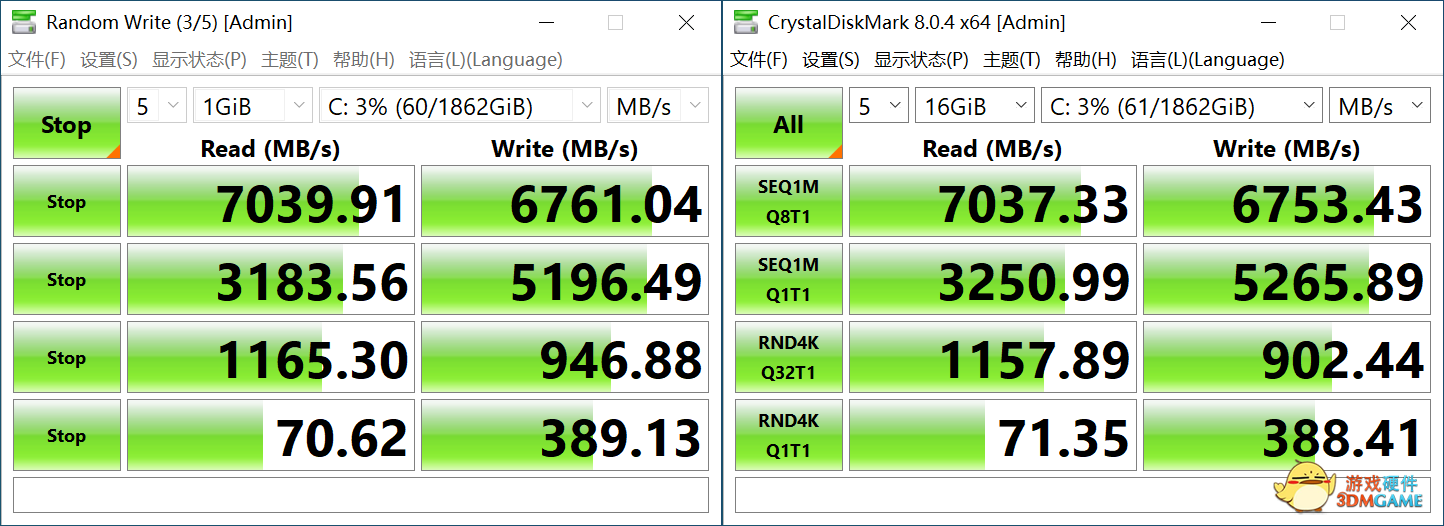Stop the running test via top Stop button

tap(66, 124)
